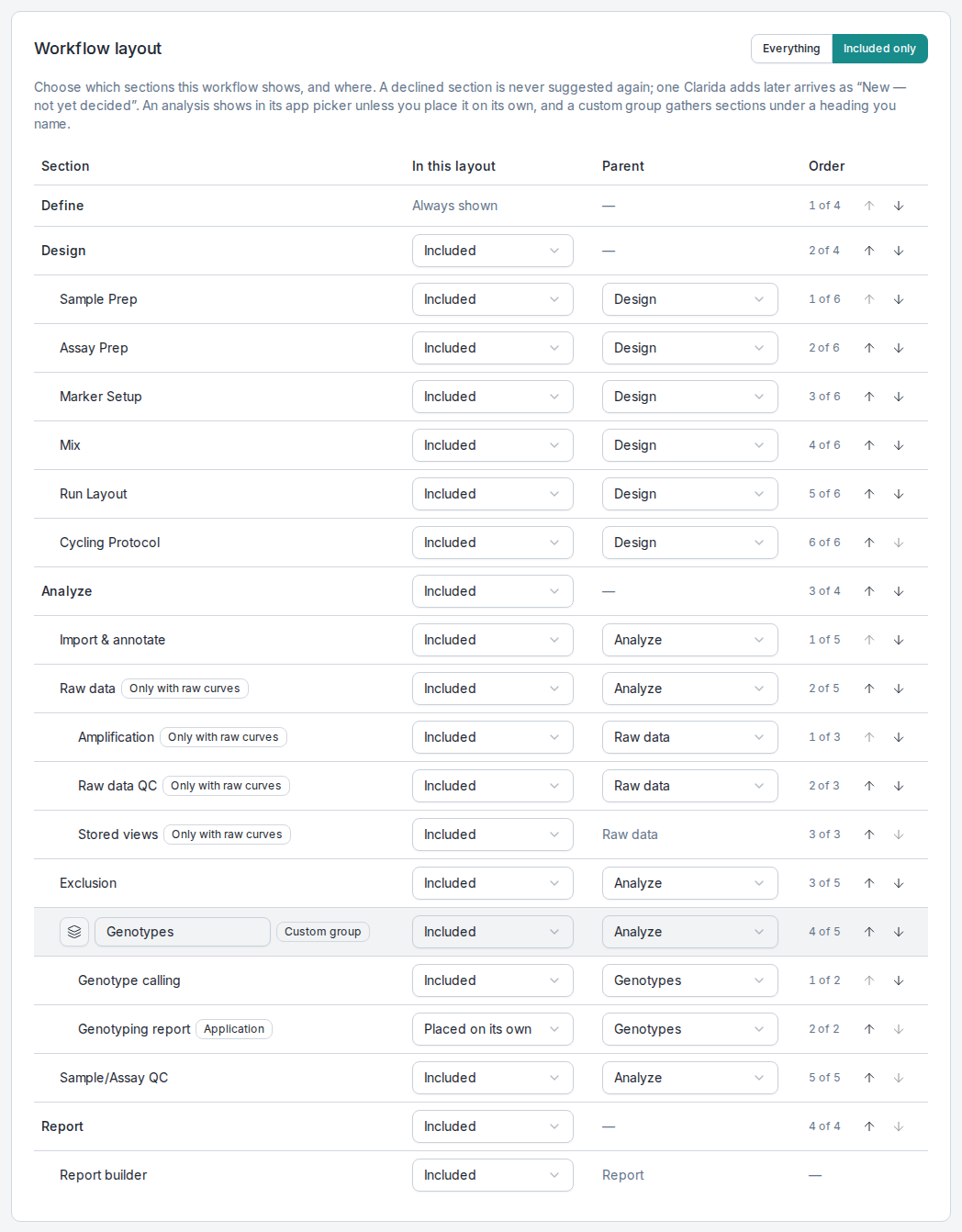Move Sample/Assay QC up one position
The image size is (962, 1232).
[x=869, y=1078]
